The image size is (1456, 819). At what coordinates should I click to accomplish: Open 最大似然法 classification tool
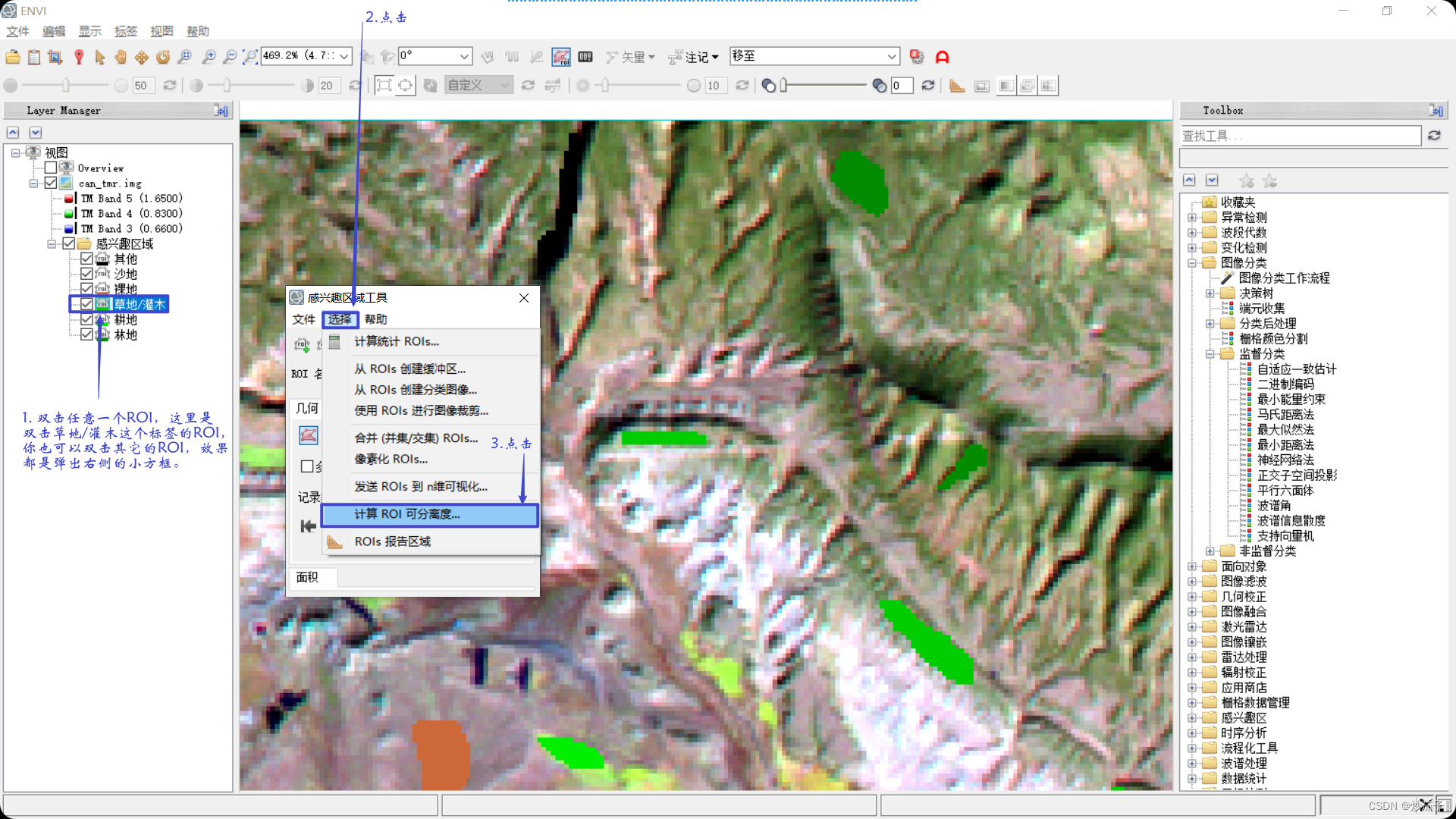[x=1285, y=430]
